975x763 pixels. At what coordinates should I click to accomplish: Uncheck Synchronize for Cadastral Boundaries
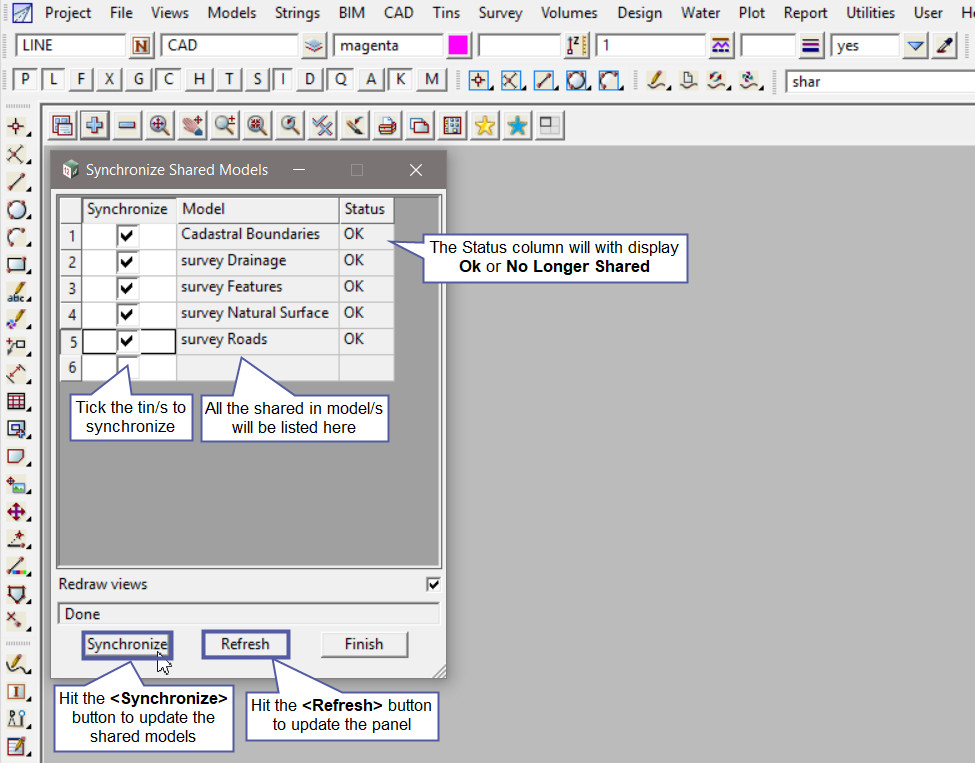pyautogui.click(x=127, y=235)
